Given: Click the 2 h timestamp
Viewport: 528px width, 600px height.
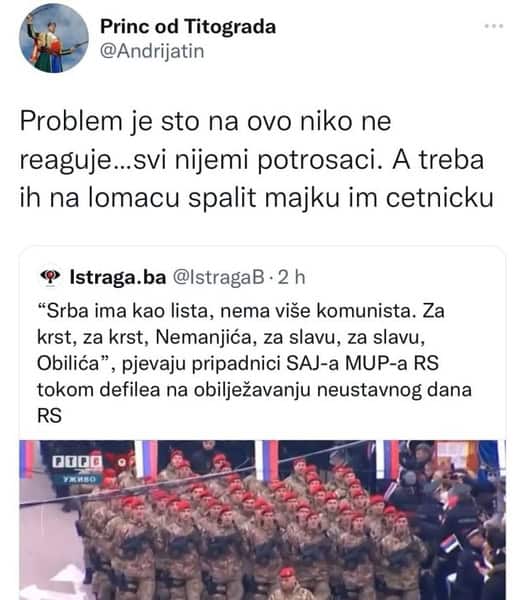Looking at the screenshot, I should tap(291, 277).
